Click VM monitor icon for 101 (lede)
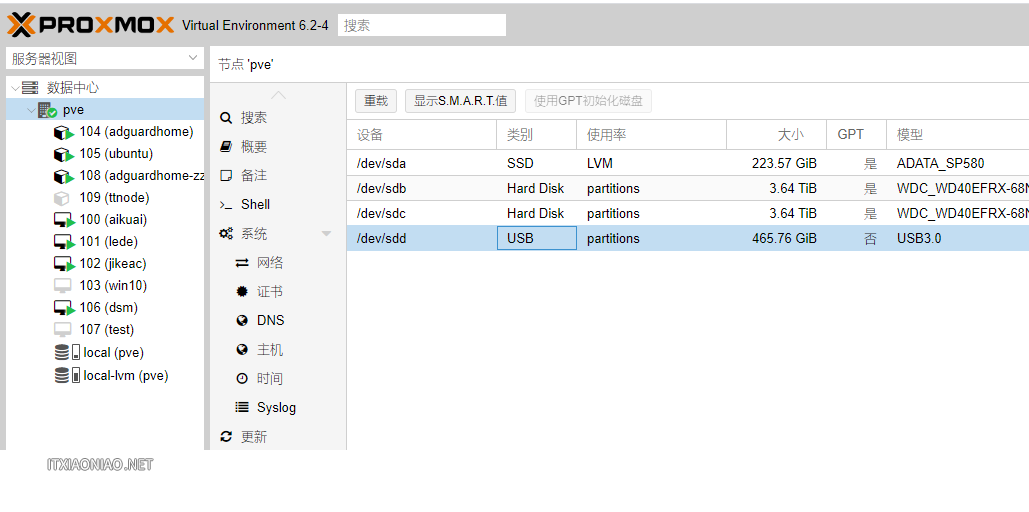This screenshot has height=512, width=1029. [64, 242]
